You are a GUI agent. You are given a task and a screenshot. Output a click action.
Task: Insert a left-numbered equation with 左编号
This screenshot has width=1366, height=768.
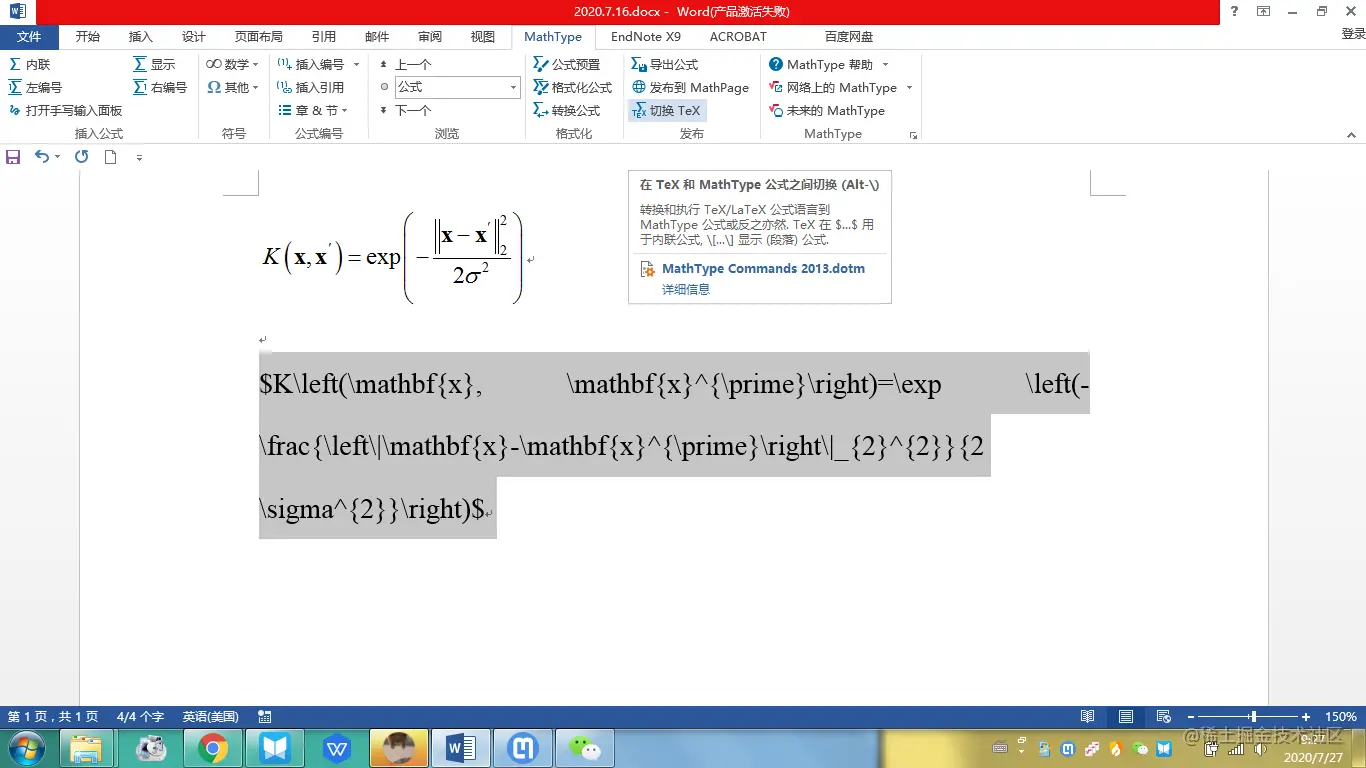[35, 87]
